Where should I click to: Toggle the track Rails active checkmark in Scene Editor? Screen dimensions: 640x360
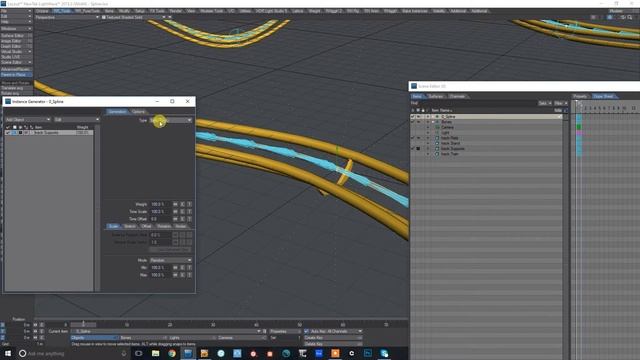[x=413, y=138]
